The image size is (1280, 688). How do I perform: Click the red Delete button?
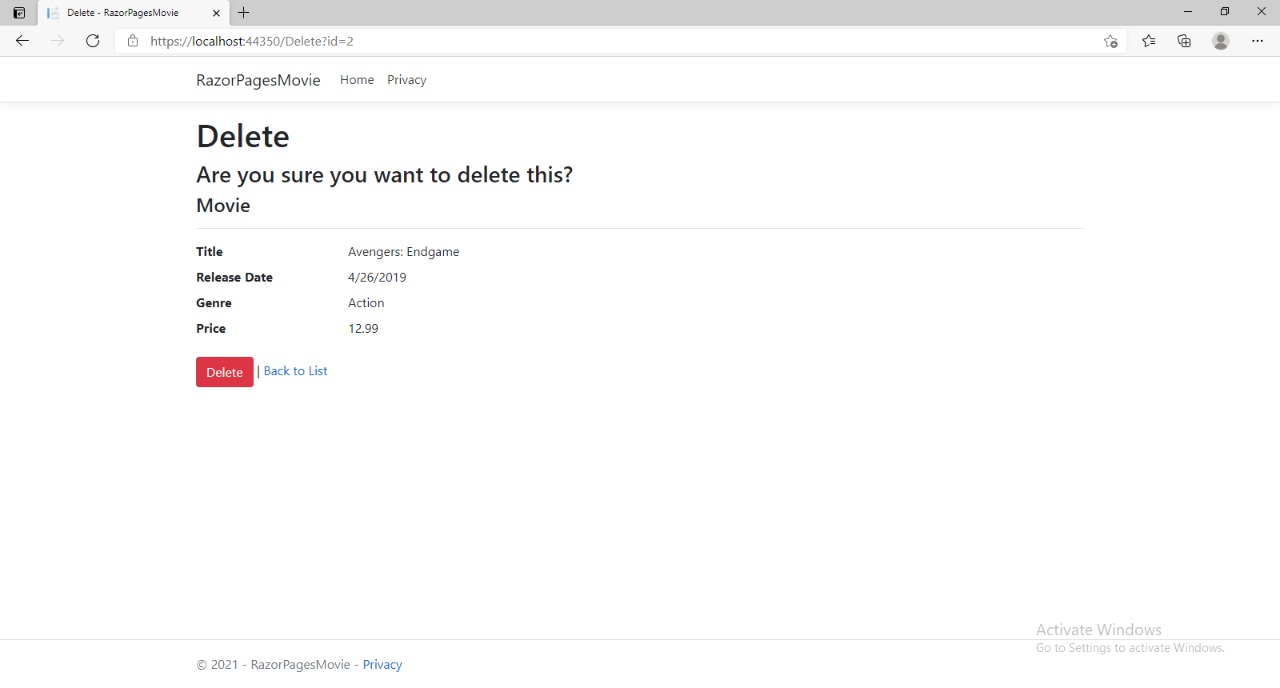225,372
